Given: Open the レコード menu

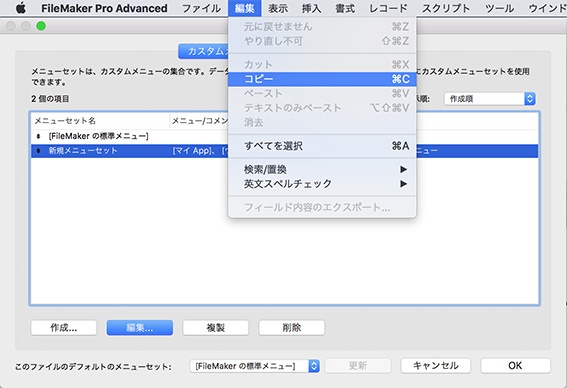Looking at the screenshot, I should point(388,8).
